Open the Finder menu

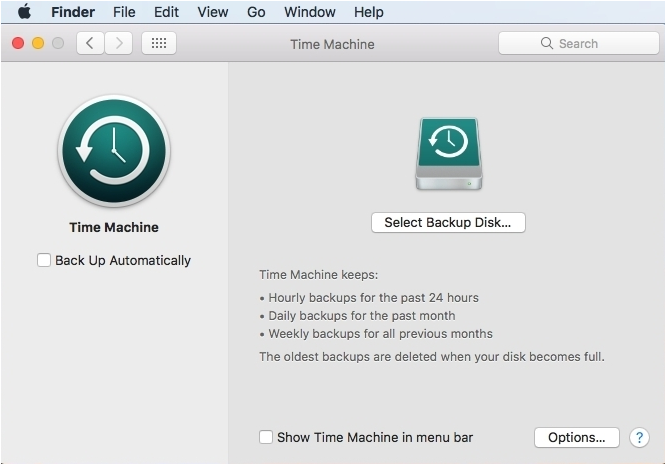tap(73, 12)
